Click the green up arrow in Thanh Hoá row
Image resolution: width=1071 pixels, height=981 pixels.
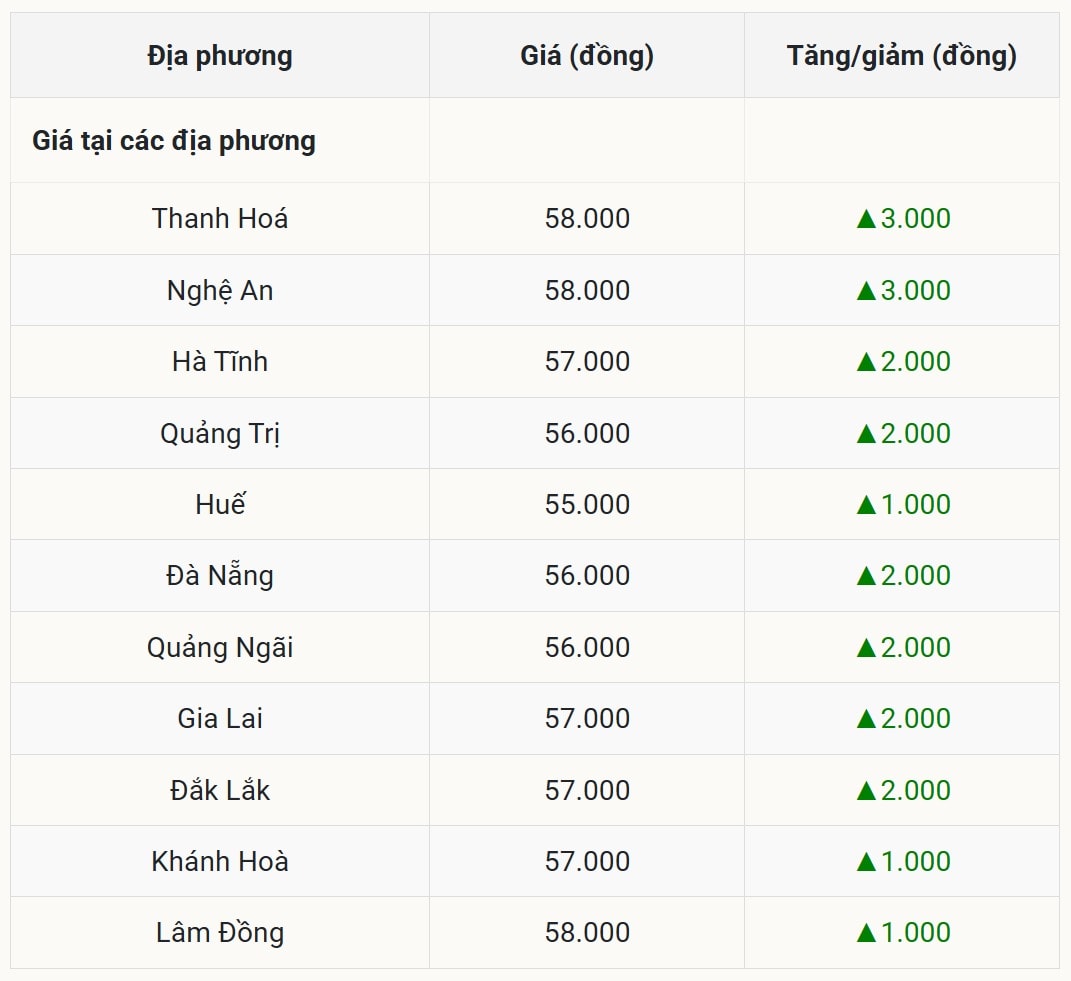(x=866, y=219)
